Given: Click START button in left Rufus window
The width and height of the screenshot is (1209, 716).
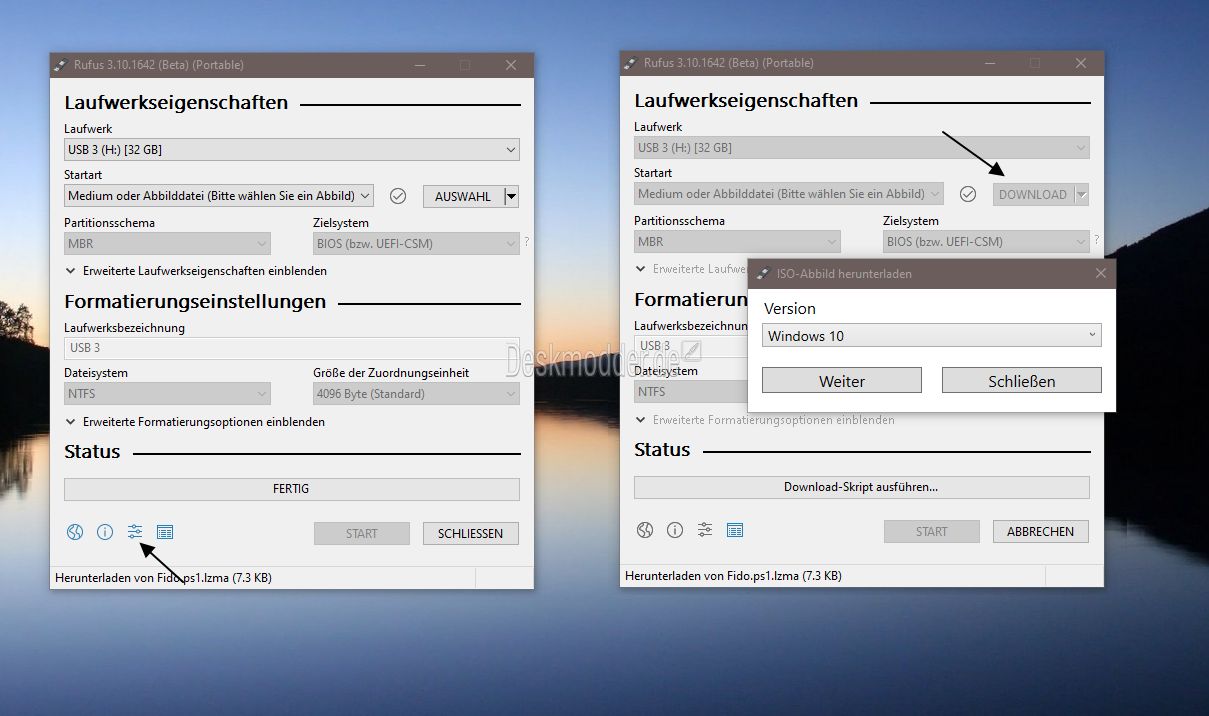Looking at the screenshot, I should [x=362, y=533].
